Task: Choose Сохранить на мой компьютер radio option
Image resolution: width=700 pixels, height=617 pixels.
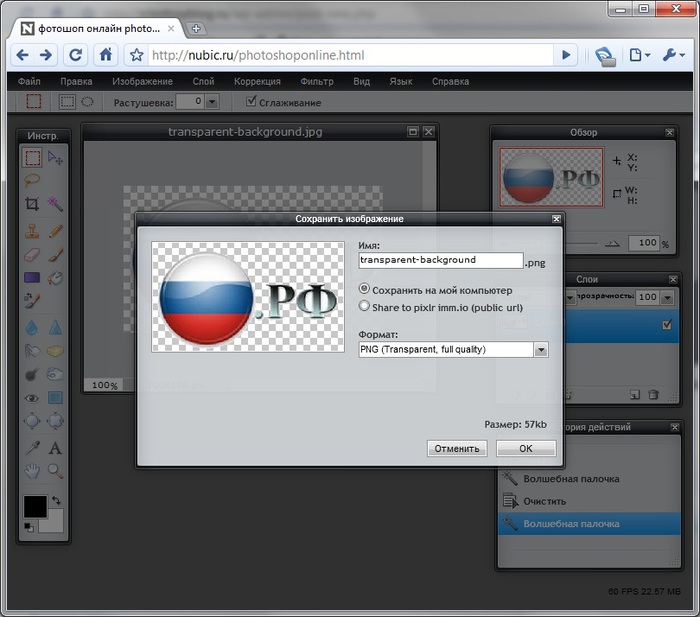Action: (x=364, y=289)
